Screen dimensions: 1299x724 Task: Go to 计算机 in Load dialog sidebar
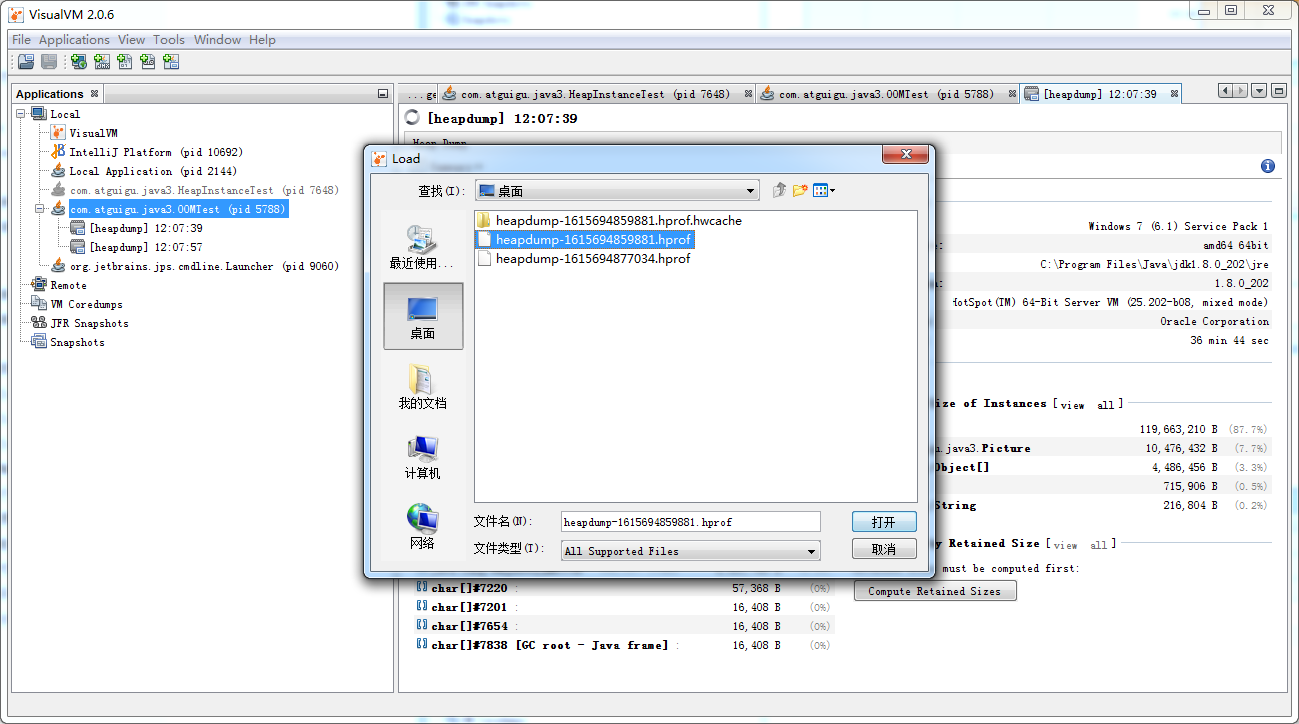pyautogui.click(x=422, y=456)
